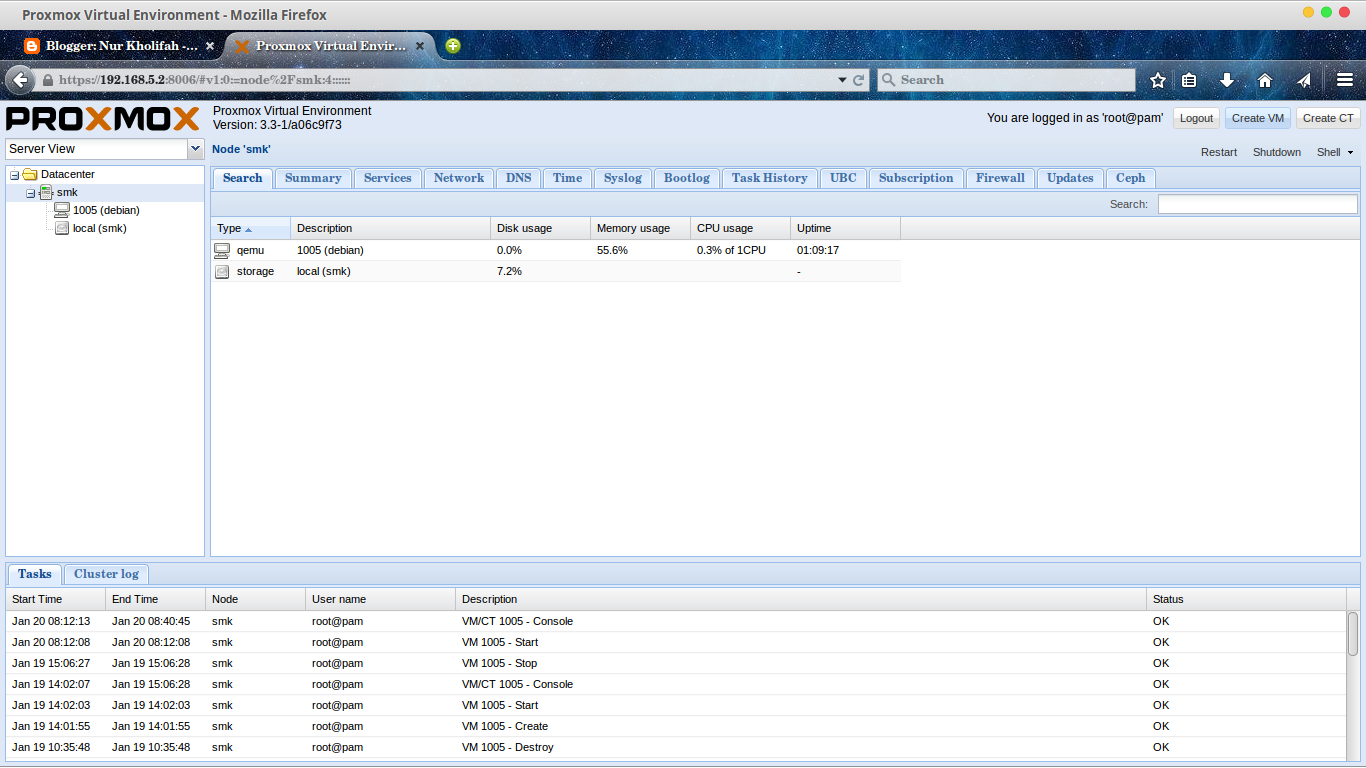
Task: Click the green new tab plus icon
Action: click(453, 46)
